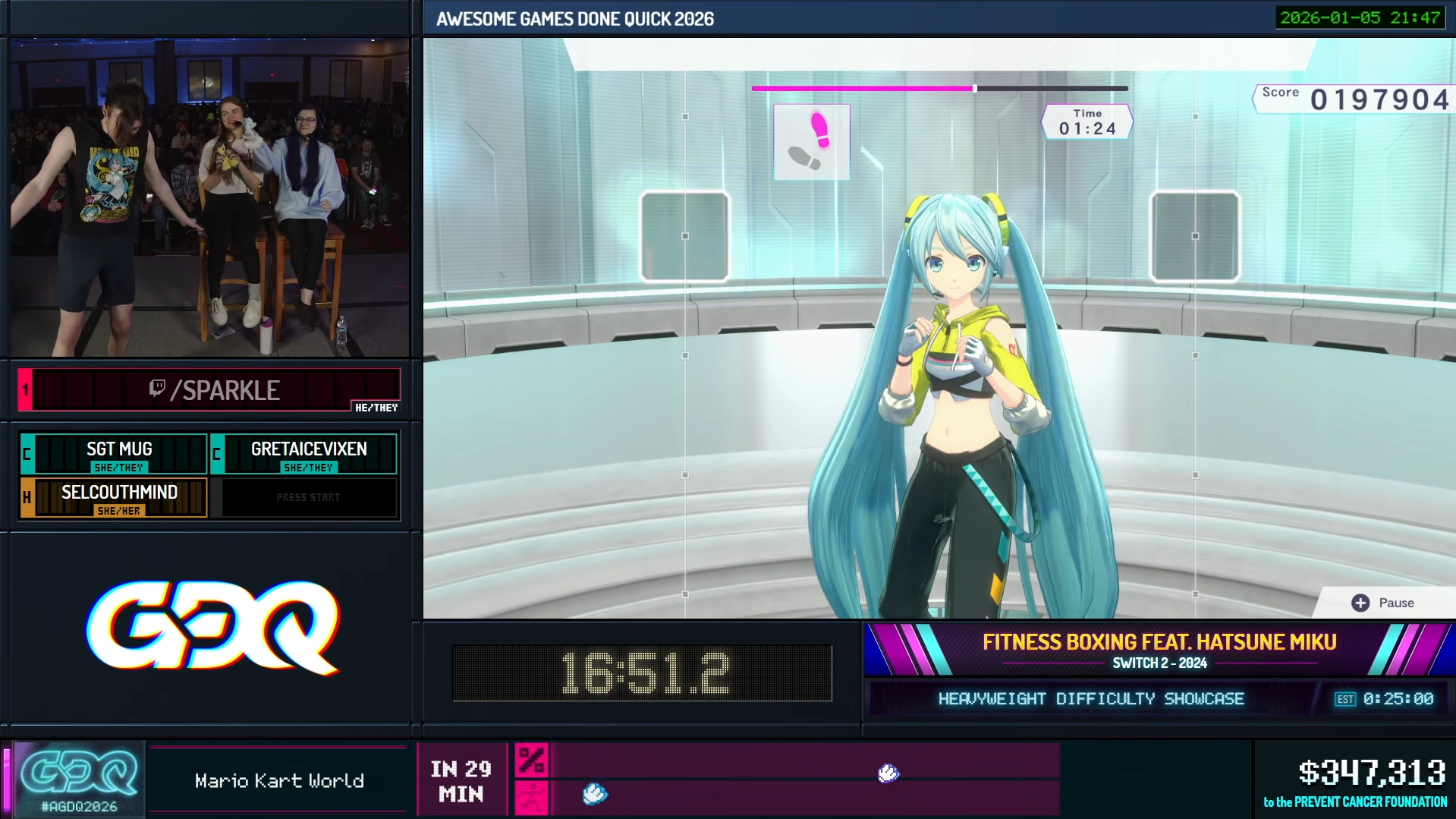Click the PREVENT CANCER FOUNDATION text
The image size is (1456, 819).
(x=1370, y=802)
